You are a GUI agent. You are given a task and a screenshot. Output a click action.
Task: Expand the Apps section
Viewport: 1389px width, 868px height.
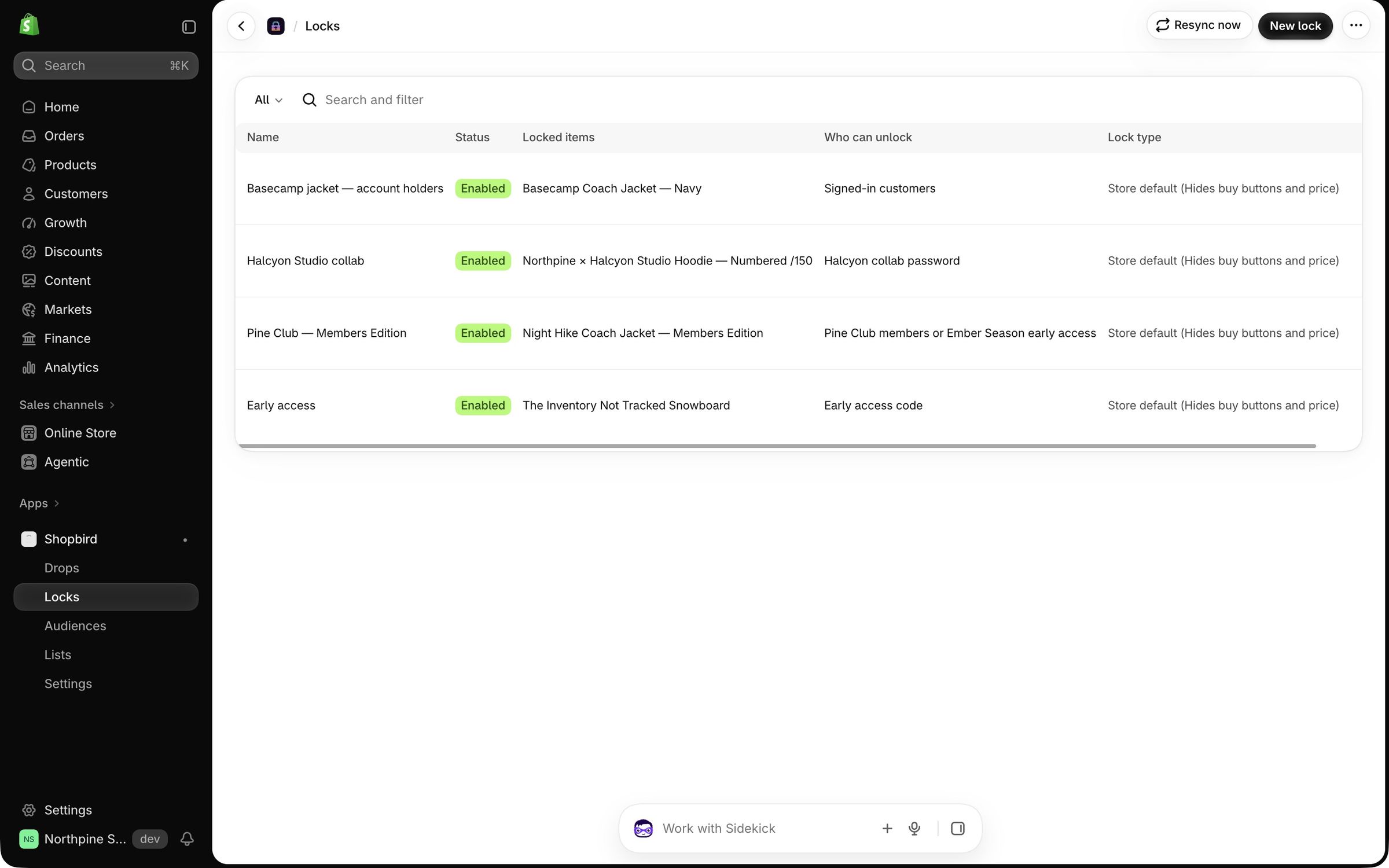pos(39,503)
